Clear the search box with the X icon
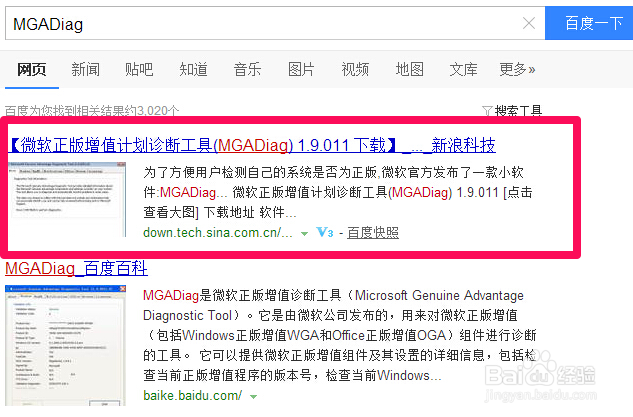 pyautogui.click(x=529, y=23)
